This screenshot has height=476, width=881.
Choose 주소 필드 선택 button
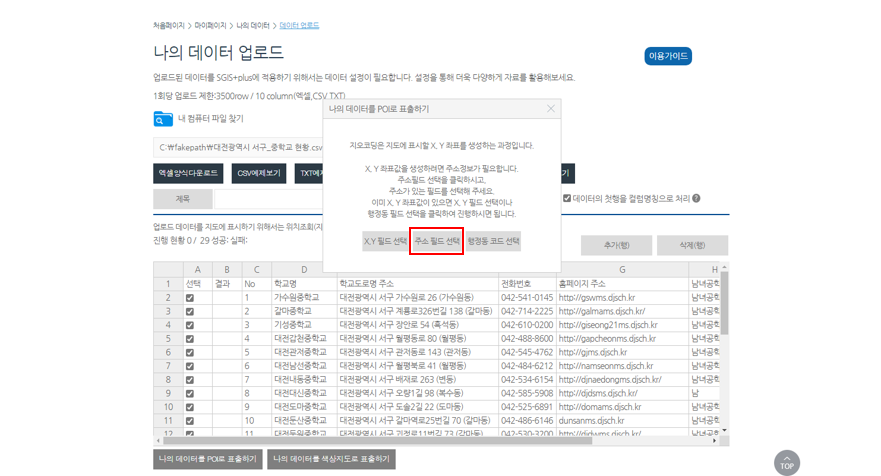click(x=437, y=241)
